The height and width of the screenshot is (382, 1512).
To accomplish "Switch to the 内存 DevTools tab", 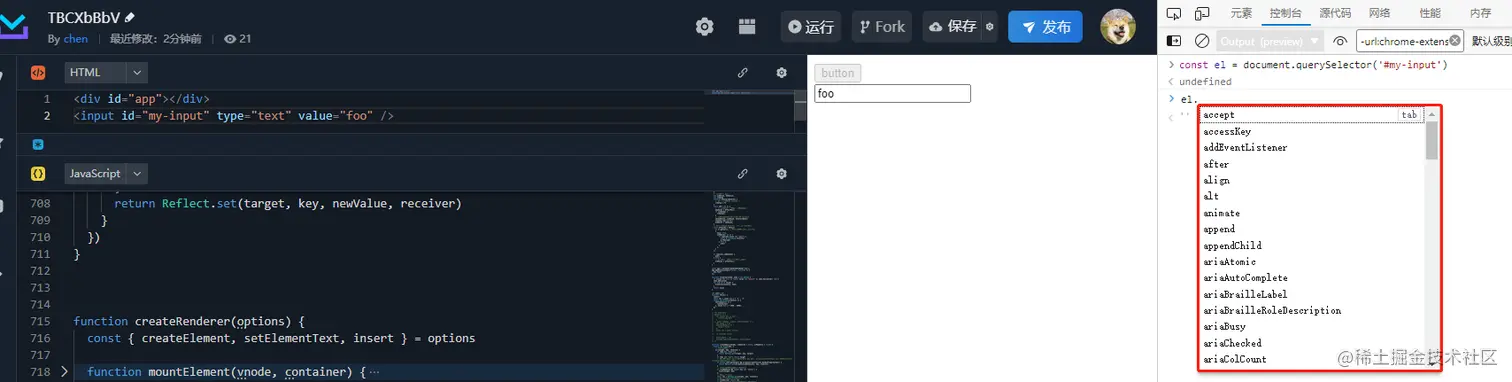I will pos(1481,13).
